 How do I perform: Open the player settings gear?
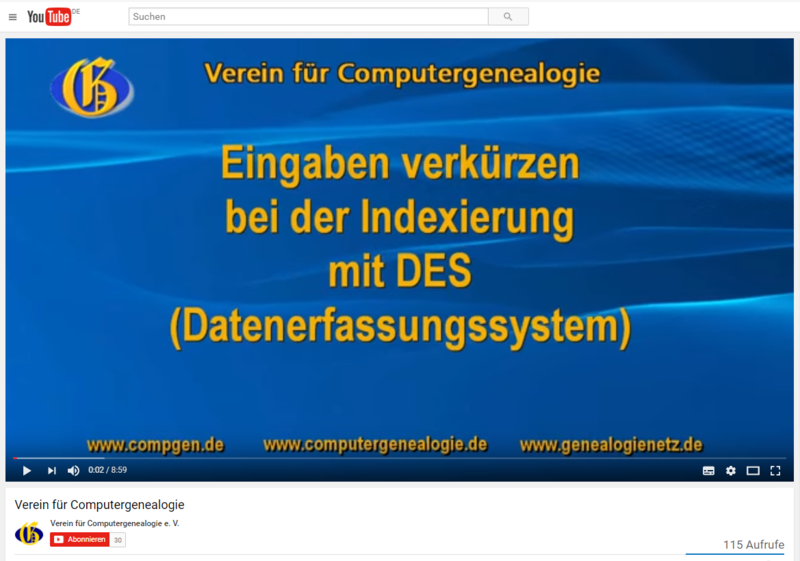pos(731,470)
